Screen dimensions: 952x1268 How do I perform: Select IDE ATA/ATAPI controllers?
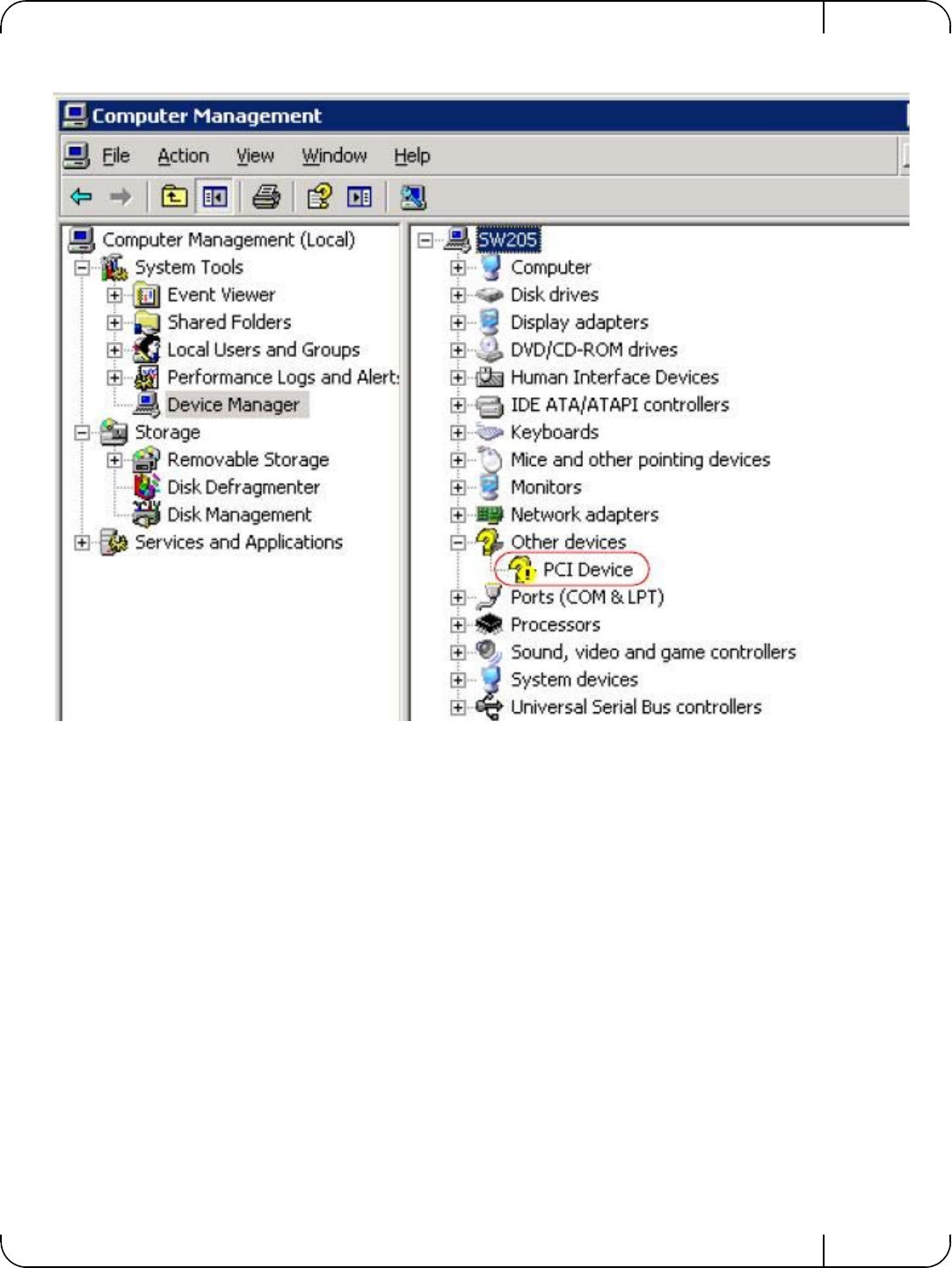click(620, 404)
